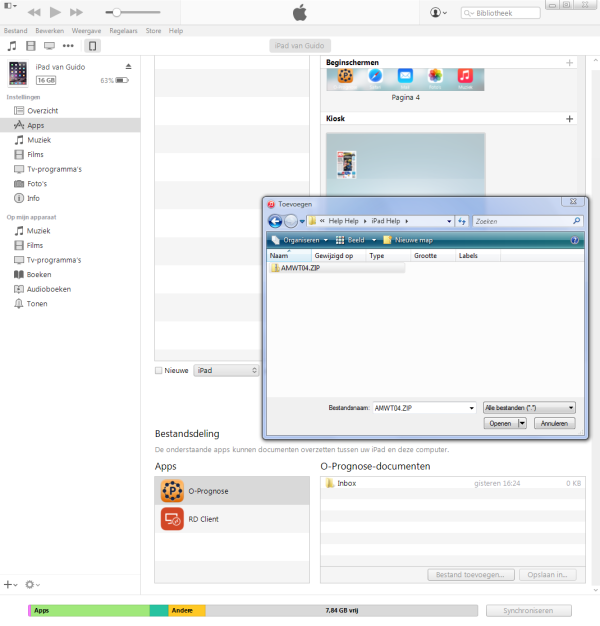Sort by the Naam column header
Image resolution: width=600 pixels, height=626 pixels.
coord(289,256)
